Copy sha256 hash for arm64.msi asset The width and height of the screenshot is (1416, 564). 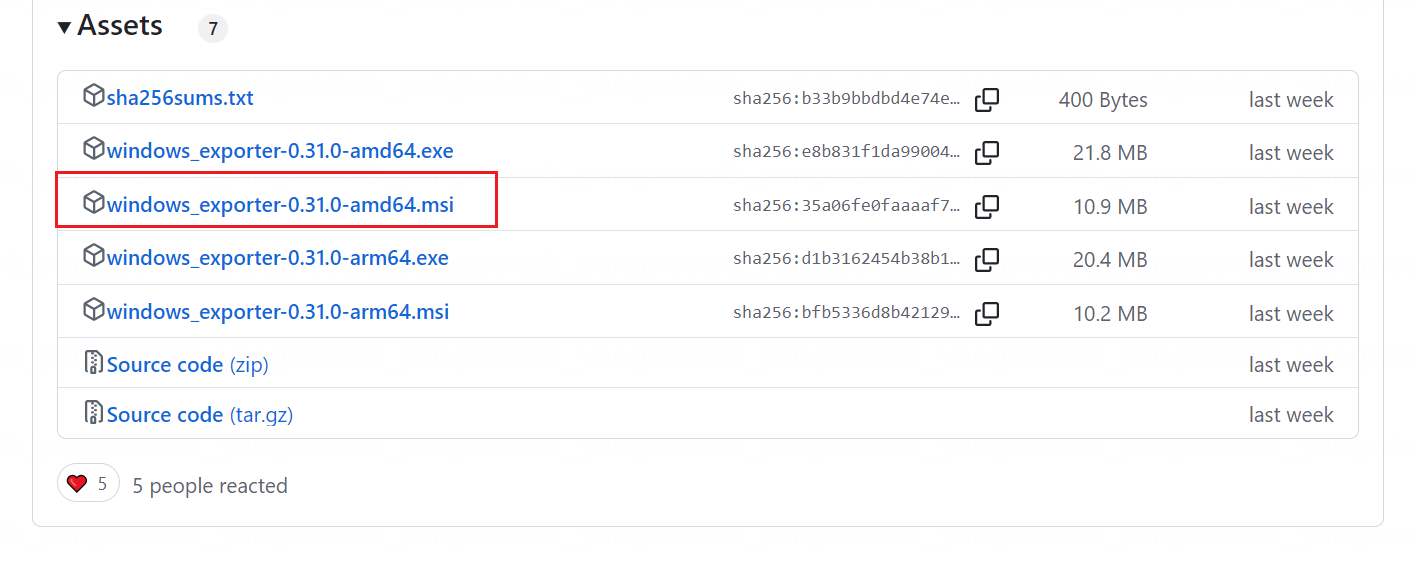[x=987, y=313]
